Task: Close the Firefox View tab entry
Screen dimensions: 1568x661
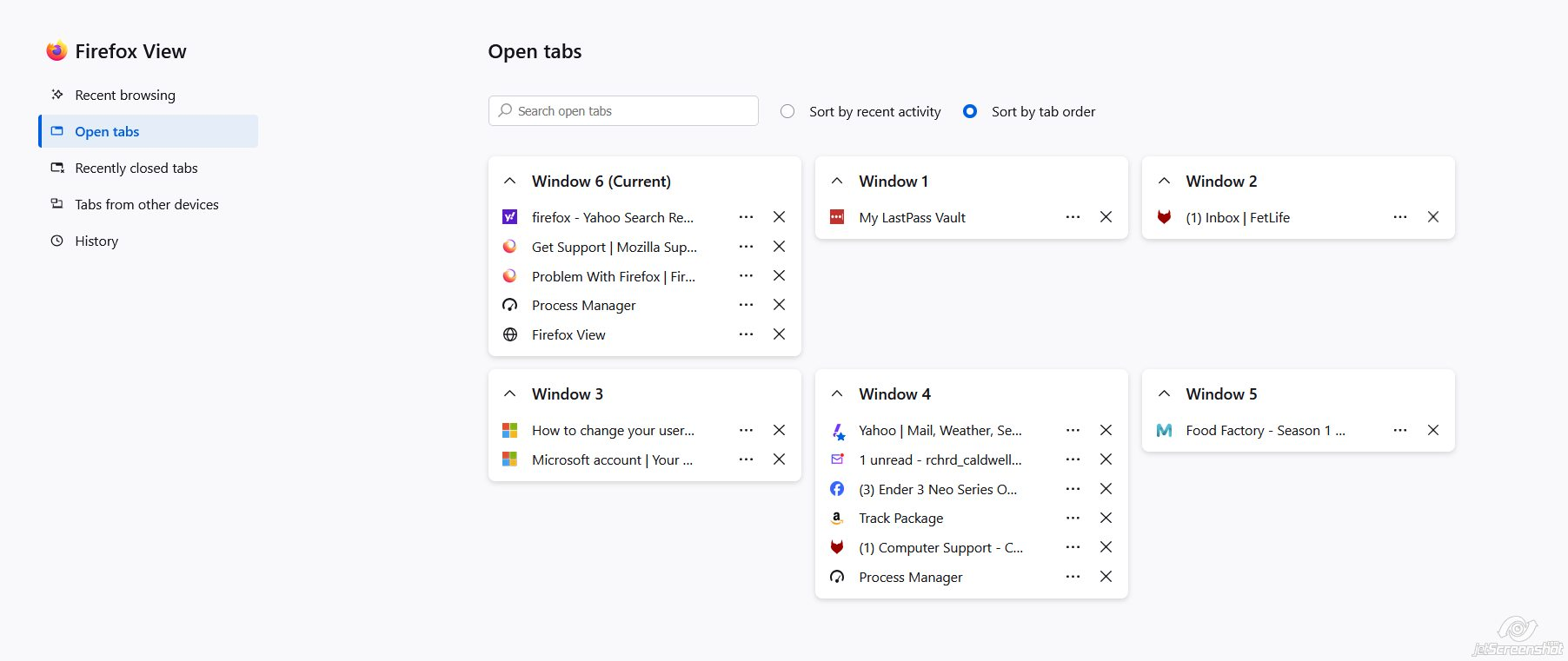Action: (x=779, y=334)
